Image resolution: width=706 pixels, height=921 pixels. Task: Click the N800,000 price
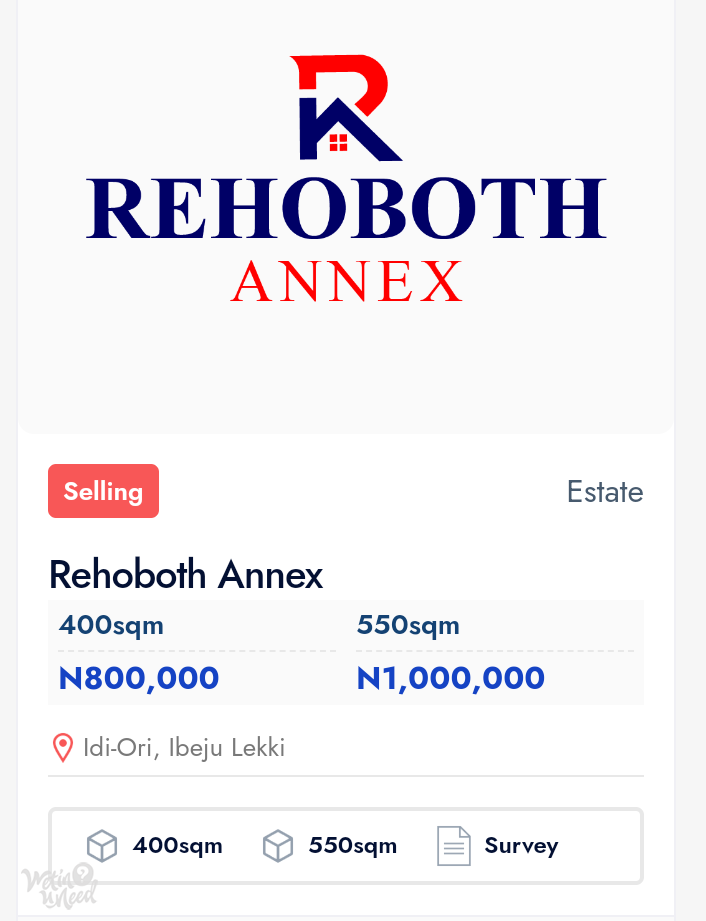point(139,678)
